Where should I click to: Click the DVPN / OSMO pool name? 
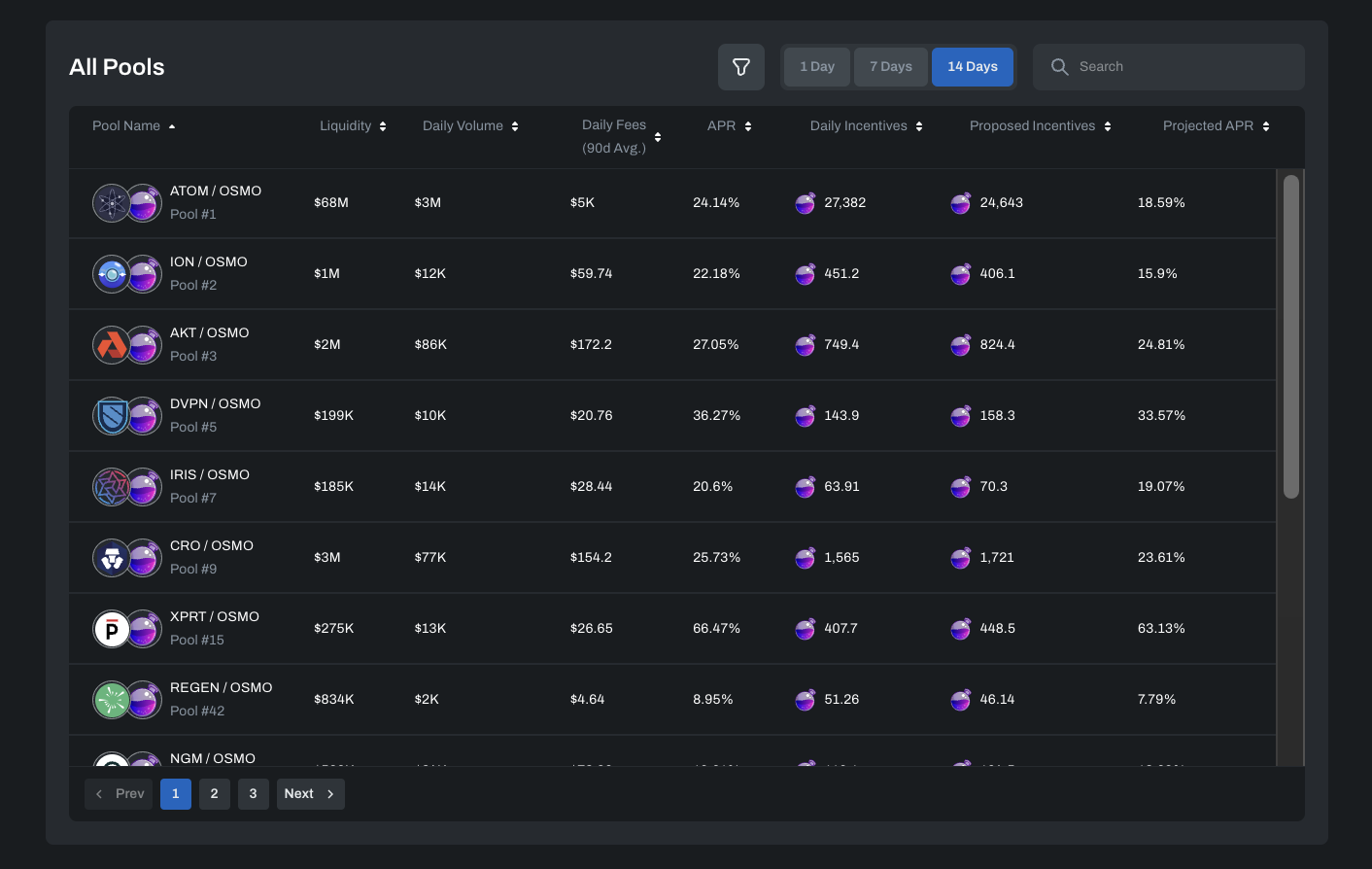(x=216, y=404)
